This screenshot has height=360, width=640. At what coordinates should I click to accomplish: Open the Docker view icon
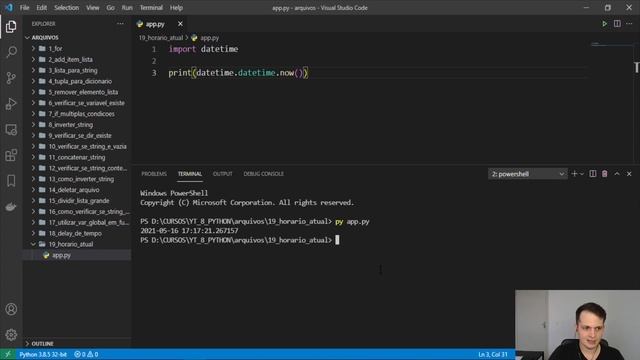[11, 207]
